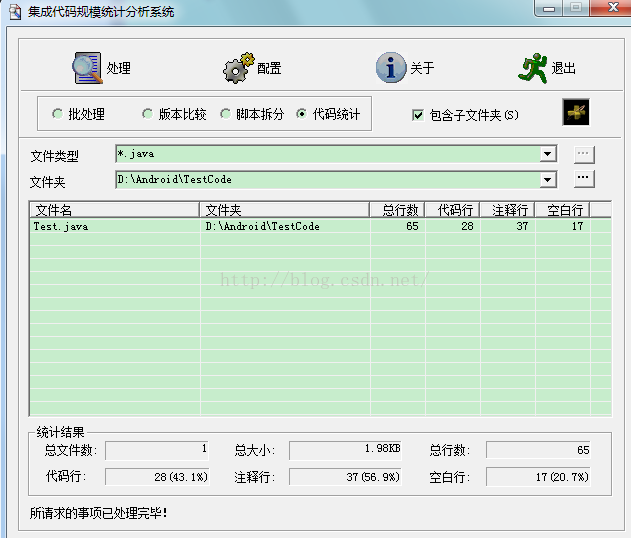Select the 版本比较 radio option
This screenshot has width=631, height=538.
click(147, 115)
